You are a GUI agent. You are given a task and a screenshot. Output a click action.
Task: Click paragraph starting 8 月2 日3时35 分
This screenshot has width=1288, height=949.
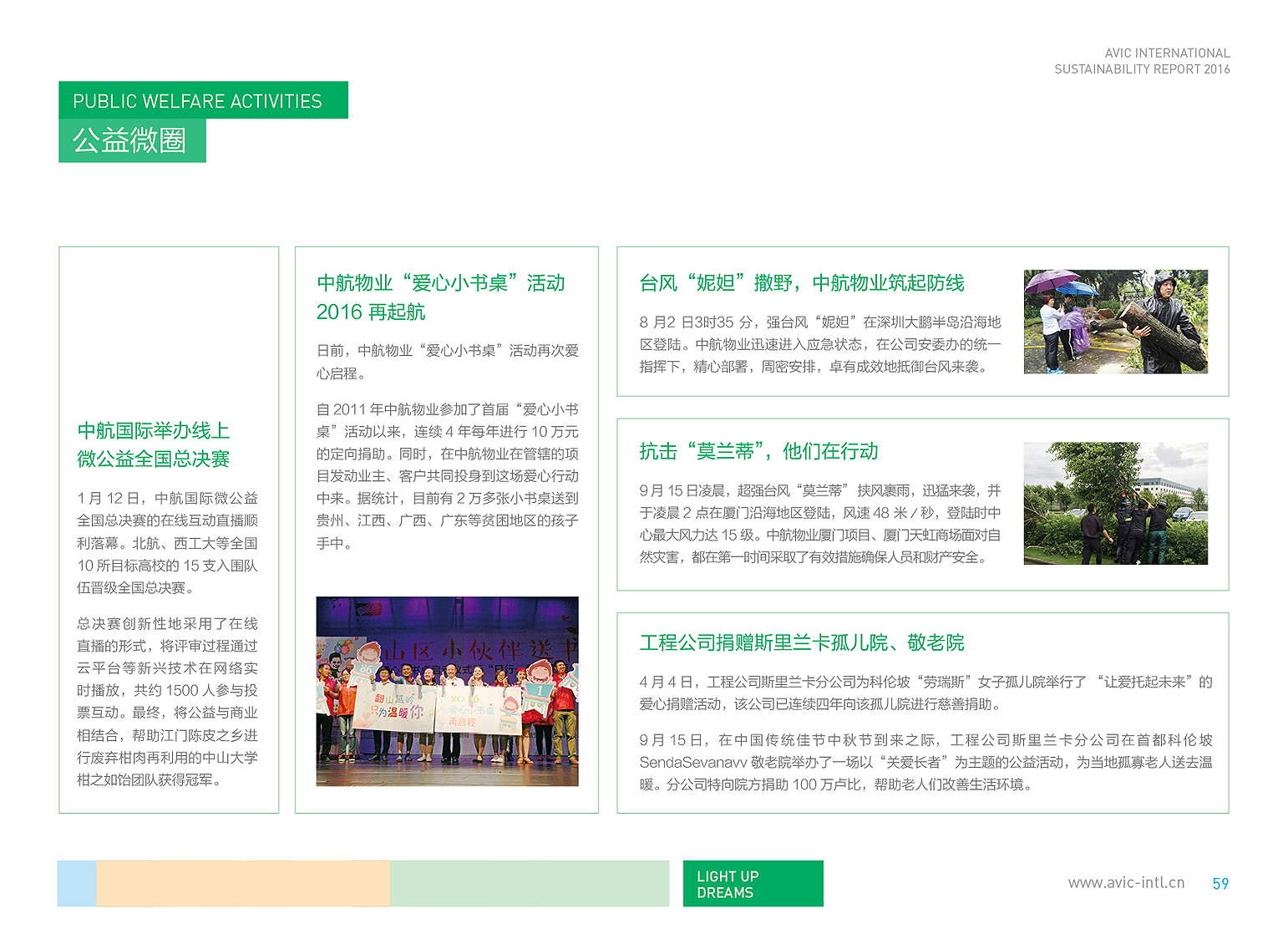coord(820,344)
